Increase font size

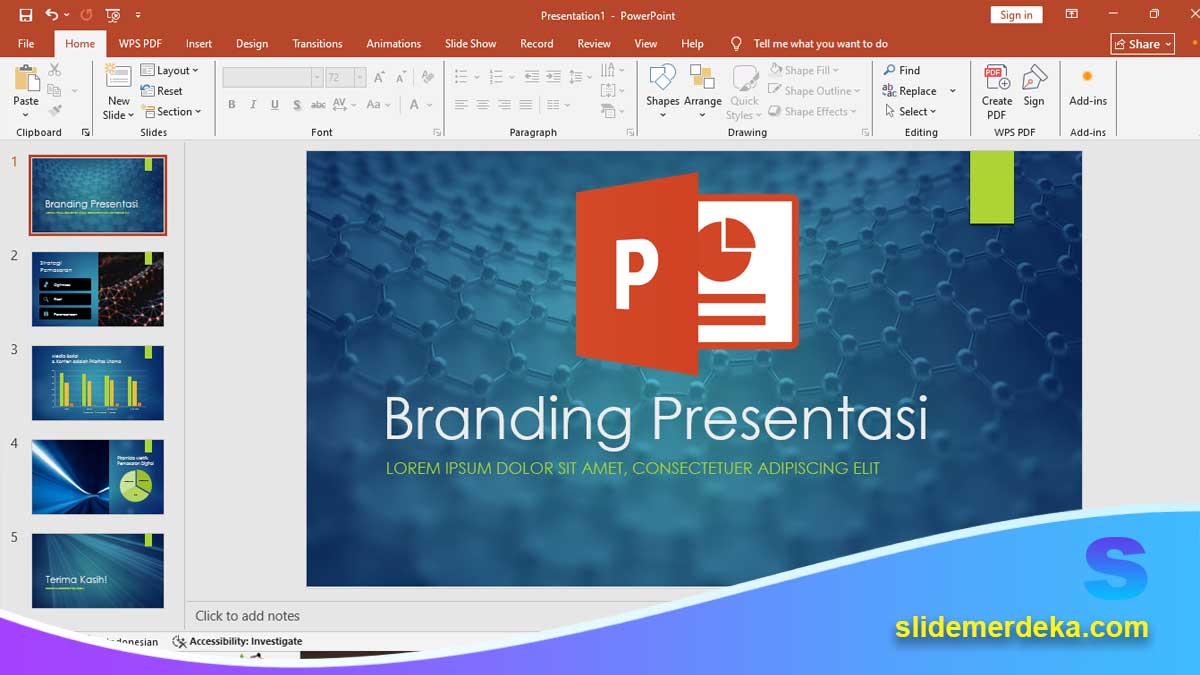[x=379, y=77]
